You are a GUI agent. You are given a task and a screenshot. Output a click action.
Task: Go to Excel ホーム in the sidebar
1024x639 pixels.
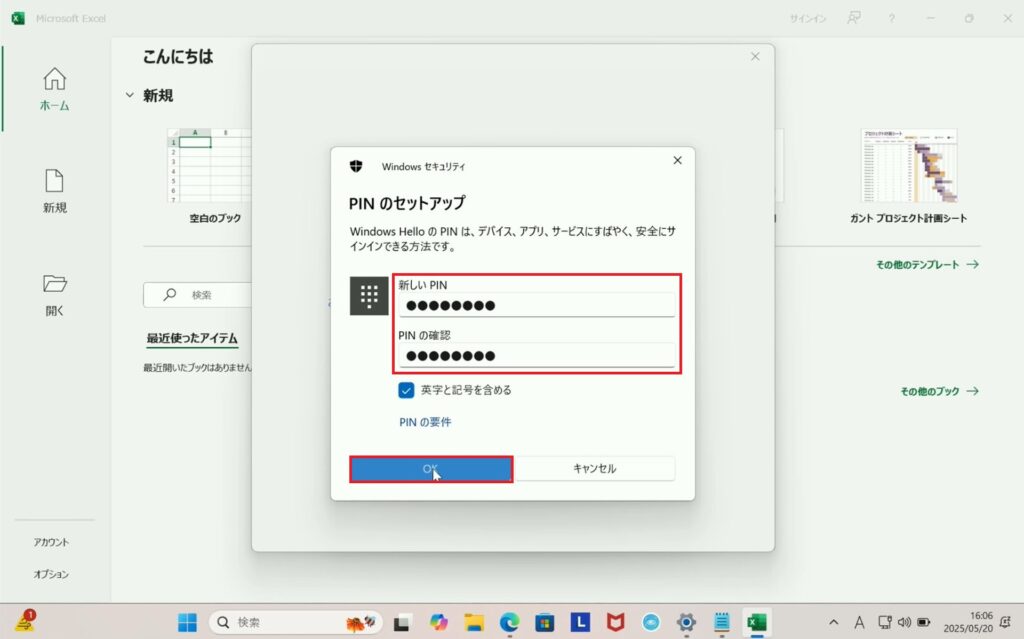coord(54,89)
